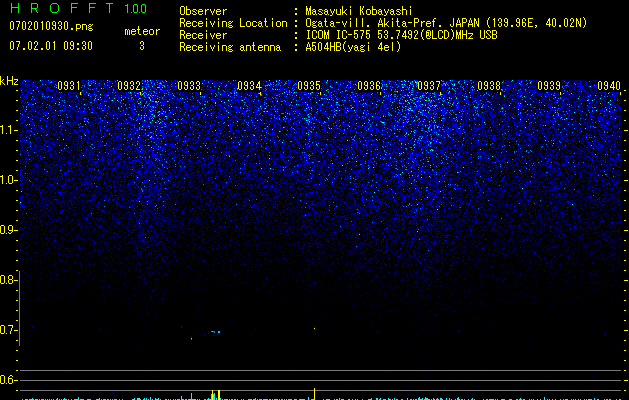Click the 0940 time marker

tap(609, 85)
